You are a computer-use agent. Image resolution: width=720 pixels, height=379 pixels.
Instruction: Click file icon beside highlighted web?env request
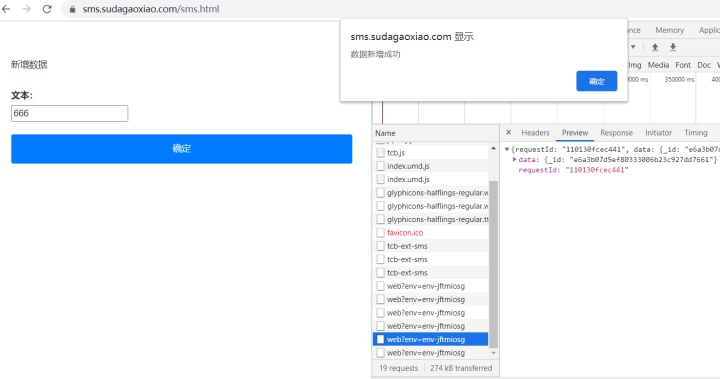click(380, 339)
